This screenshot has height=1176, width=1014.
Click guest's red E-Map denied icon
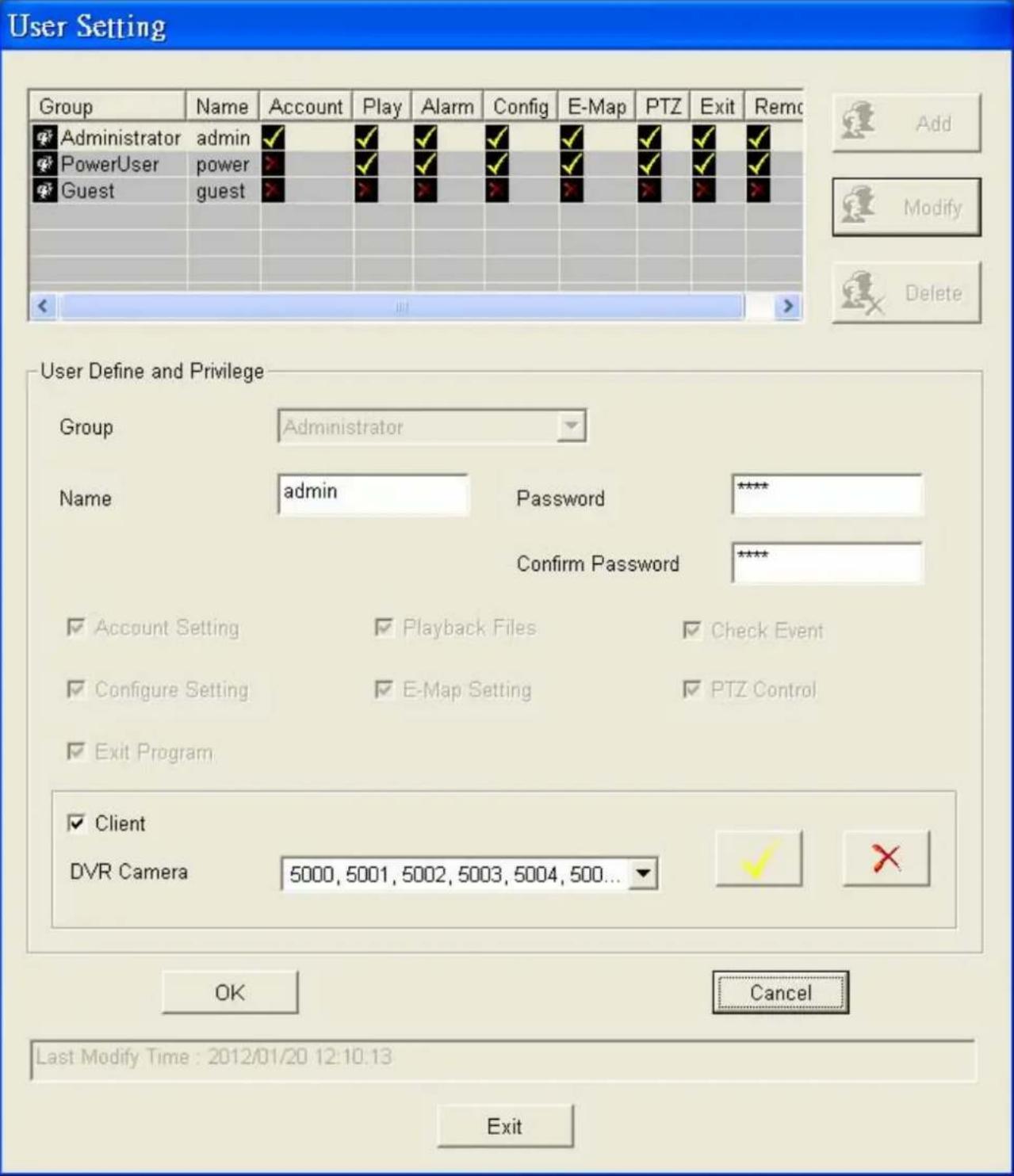click(x=572, y=190)
